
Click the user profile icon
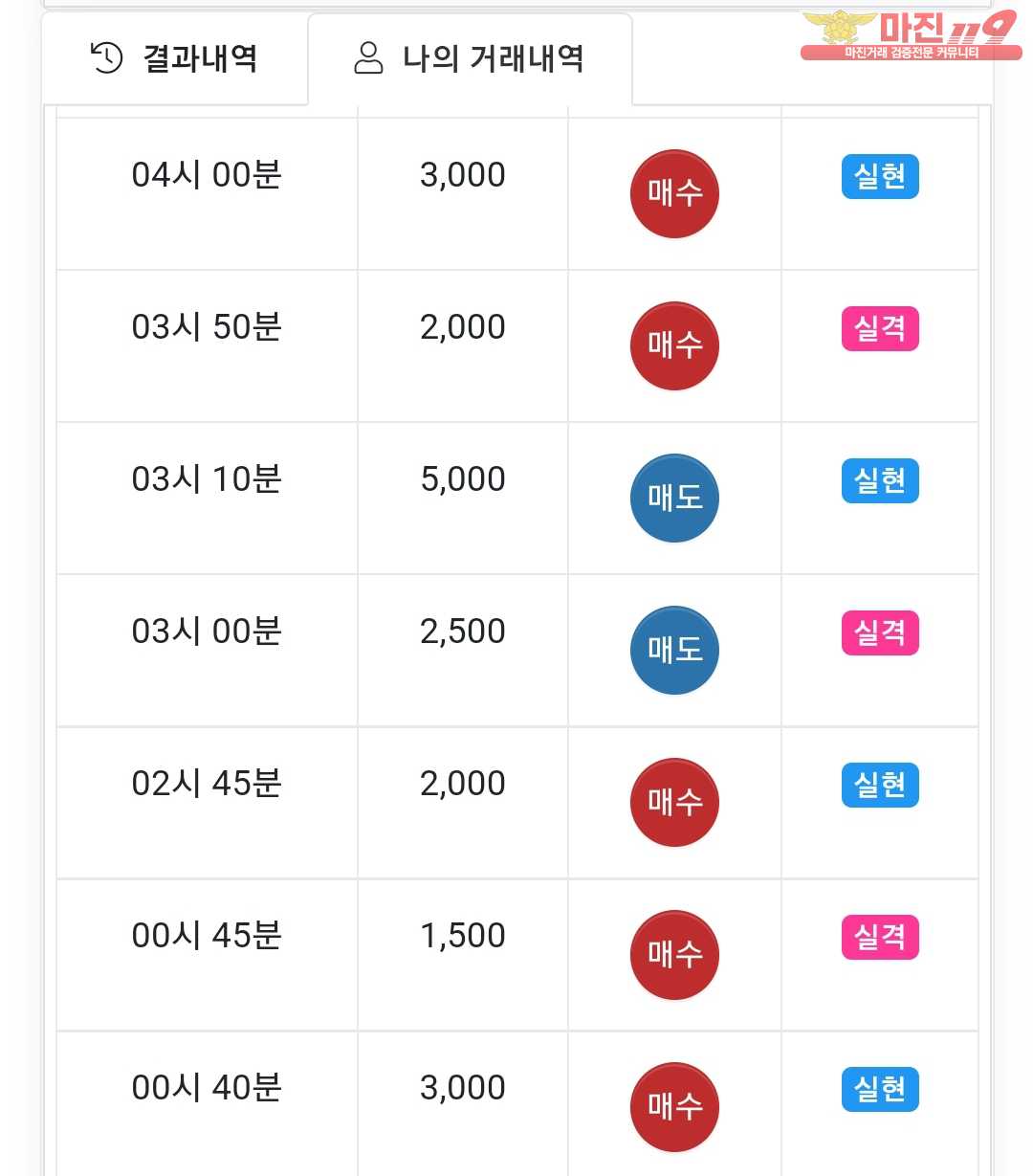pos(368,58)
